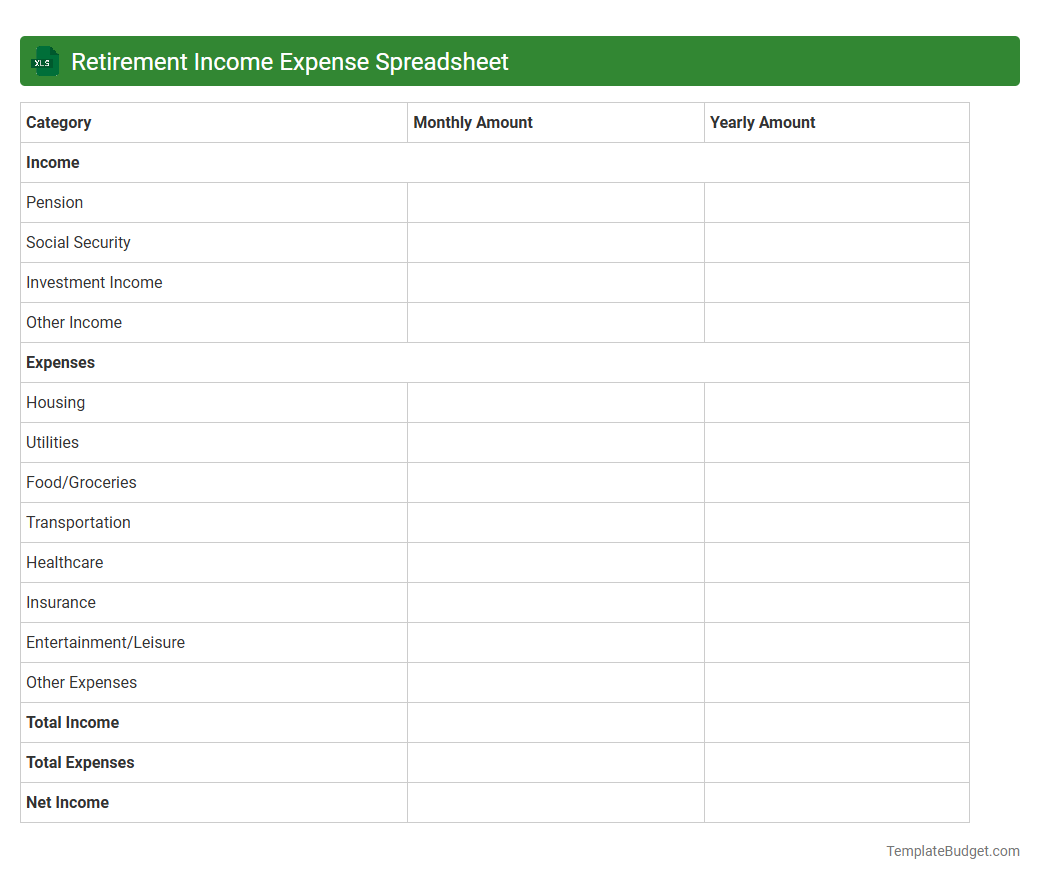Click the Healthcare category label

[x=64, y=562]
